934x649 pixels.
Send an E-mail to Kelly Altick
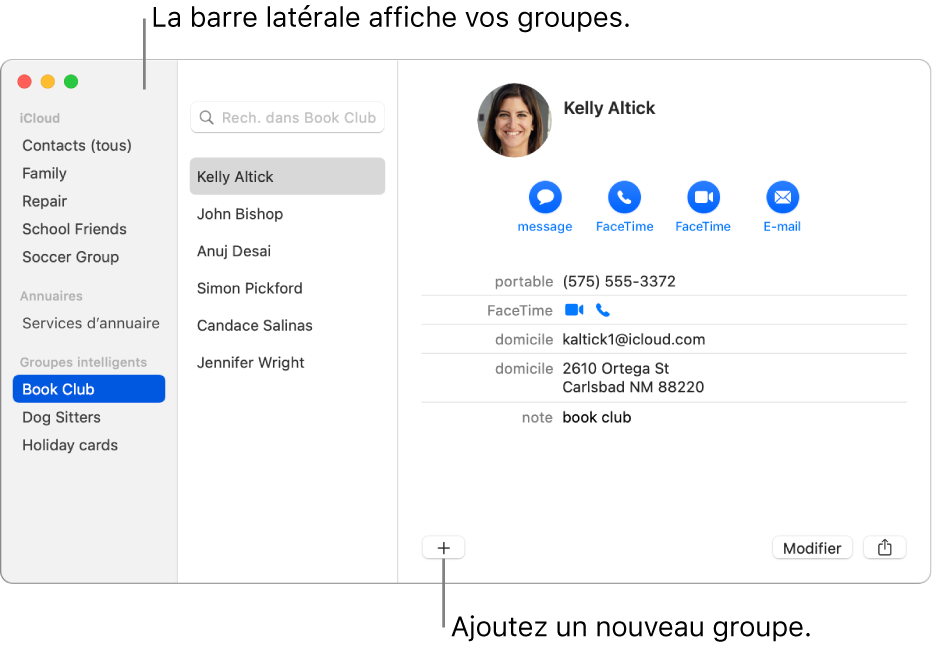tap(782, 197)
